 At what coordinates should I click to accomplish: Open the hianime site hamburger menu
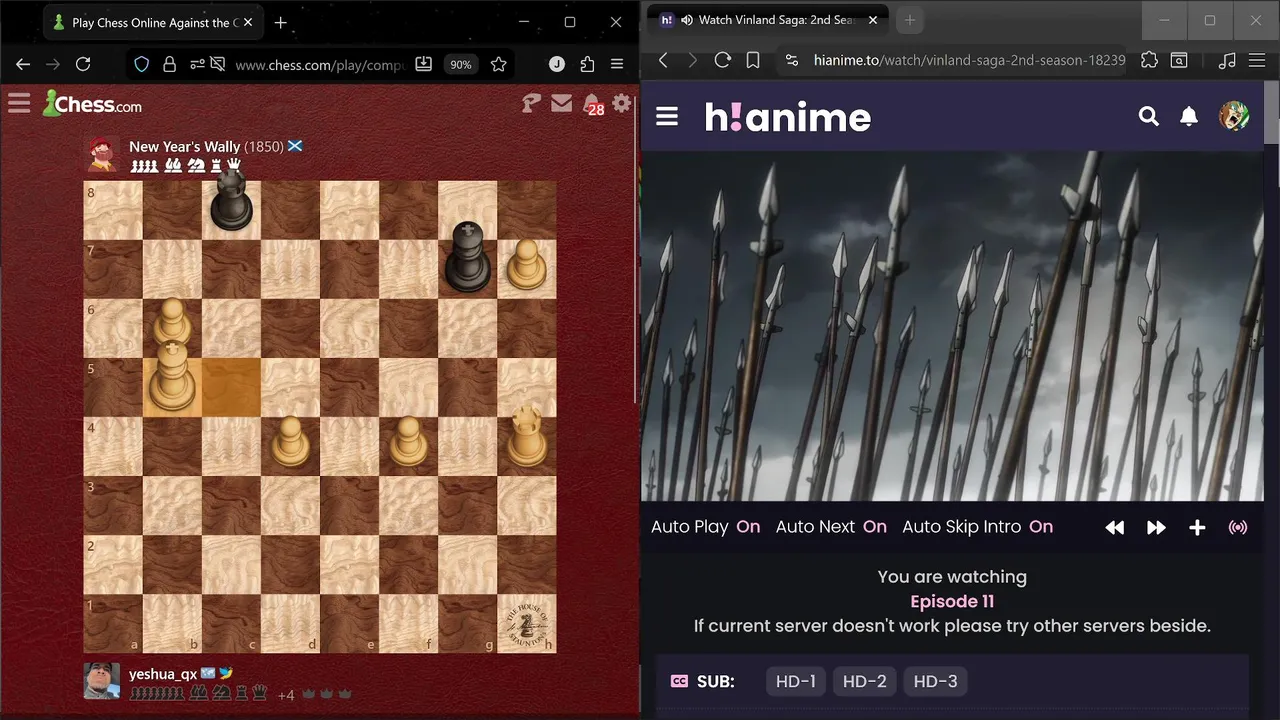(667, 117)
